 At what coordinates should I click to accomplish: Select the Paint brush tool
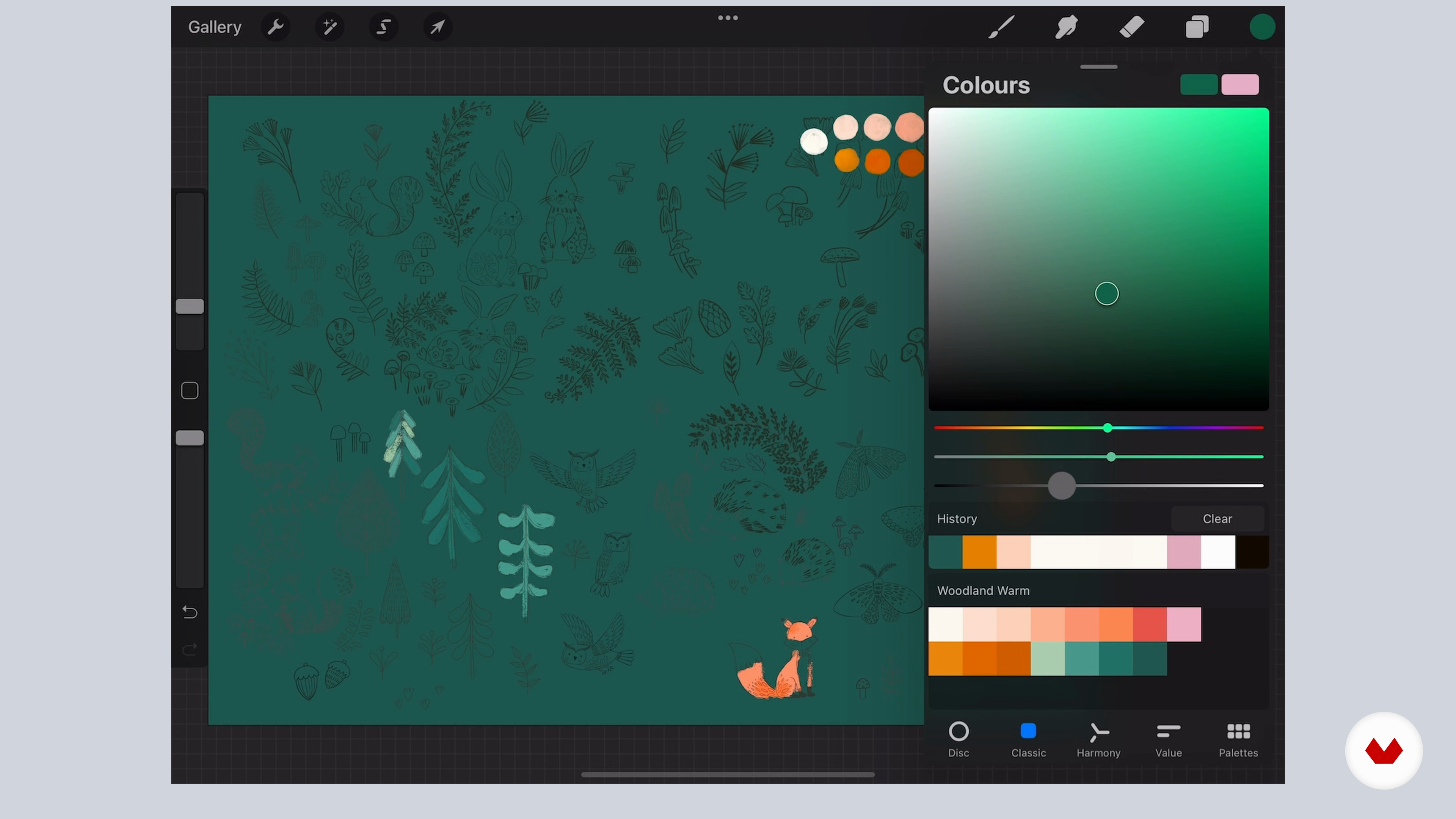coord(1001,27)
